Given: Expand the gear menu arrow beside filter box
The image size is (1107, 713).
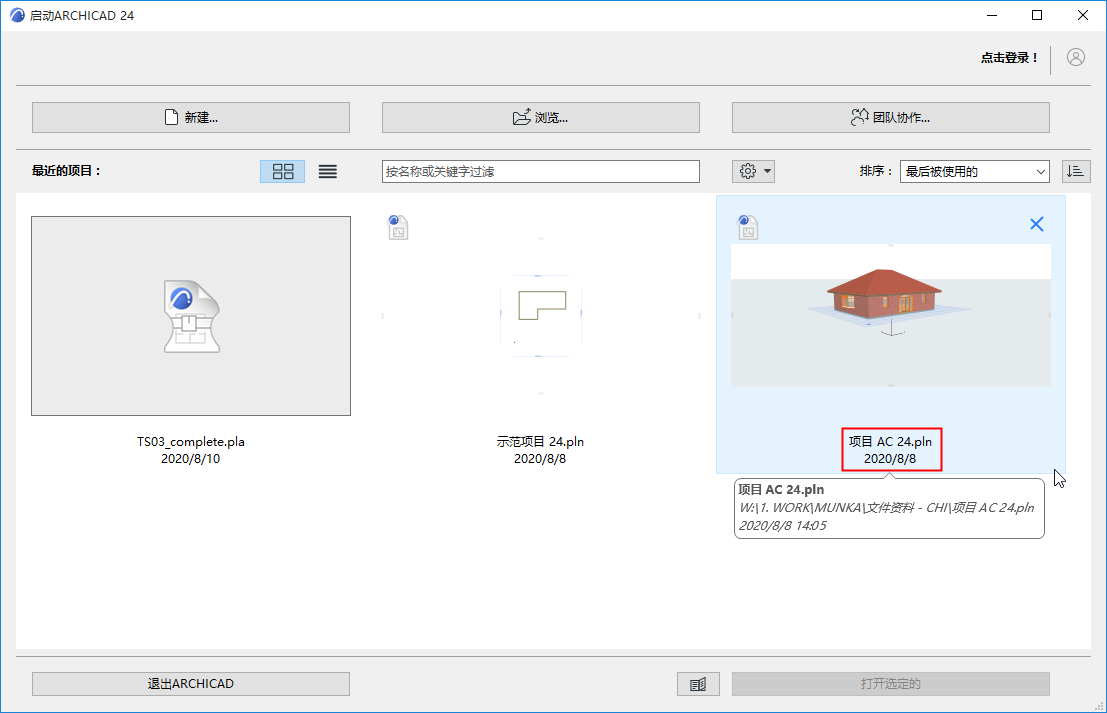Looking at the screenshot, I should tap(765, 170).
